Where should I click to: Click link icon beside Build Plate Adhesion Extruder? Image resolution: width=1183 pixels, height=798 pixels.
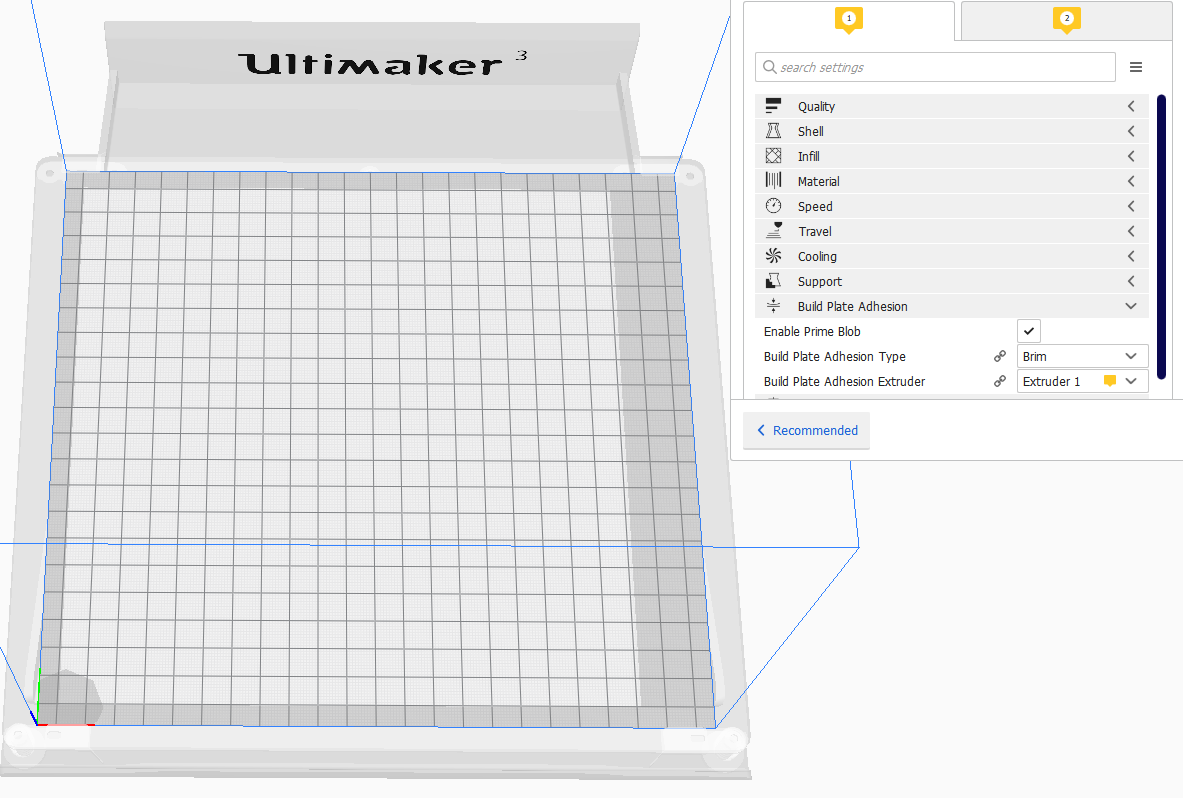coord(1000,381)
